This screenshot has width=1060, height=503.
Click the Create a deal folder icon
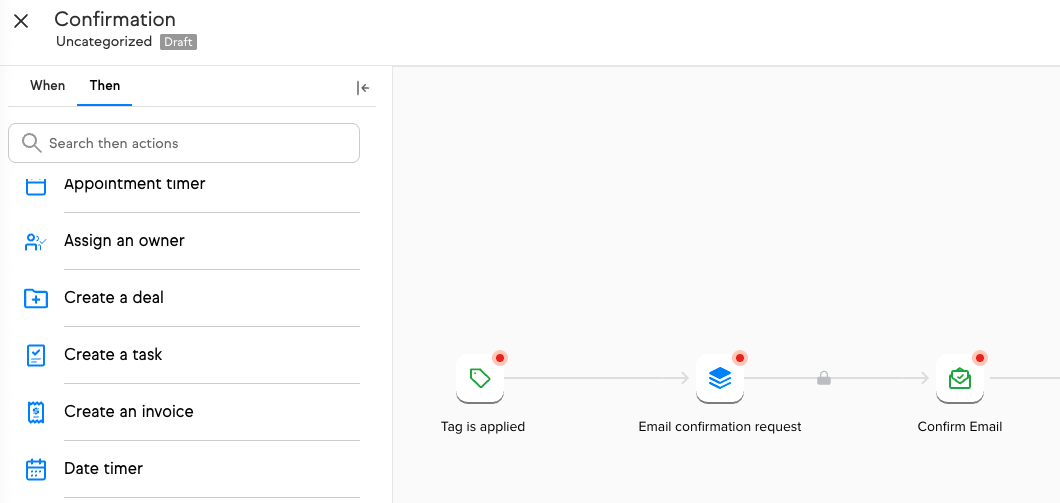point(36,298)
